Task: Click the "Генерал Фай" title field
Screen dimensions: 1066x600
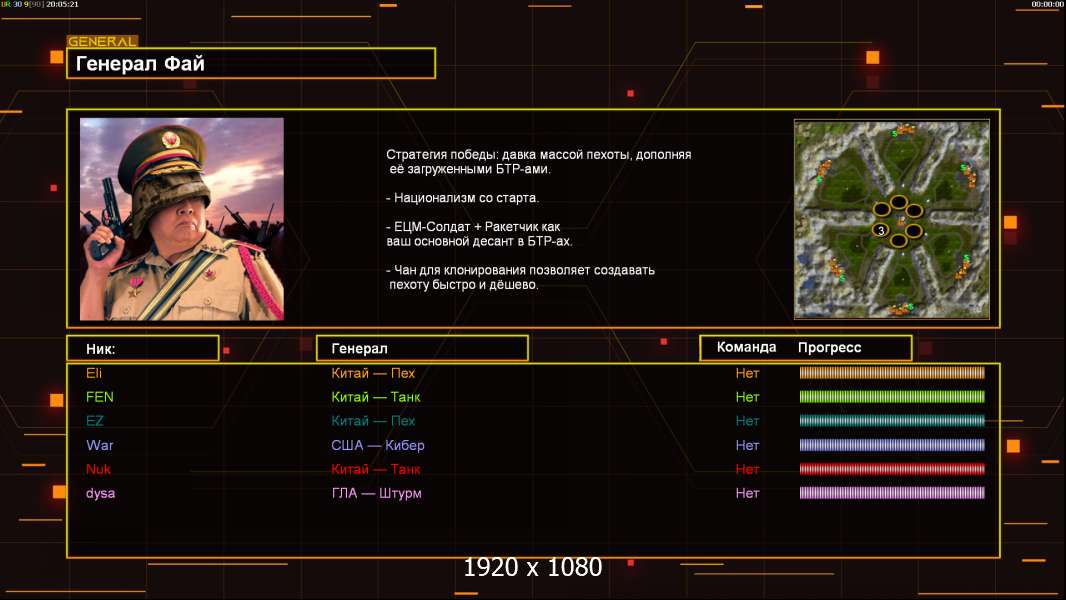Action: (251, 63)
